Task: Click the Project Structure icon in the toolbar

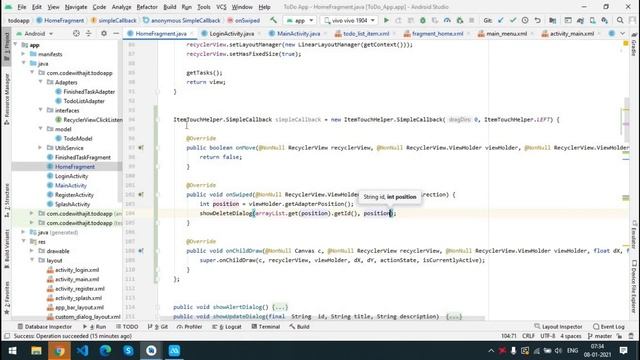Action: click(552, 20)
